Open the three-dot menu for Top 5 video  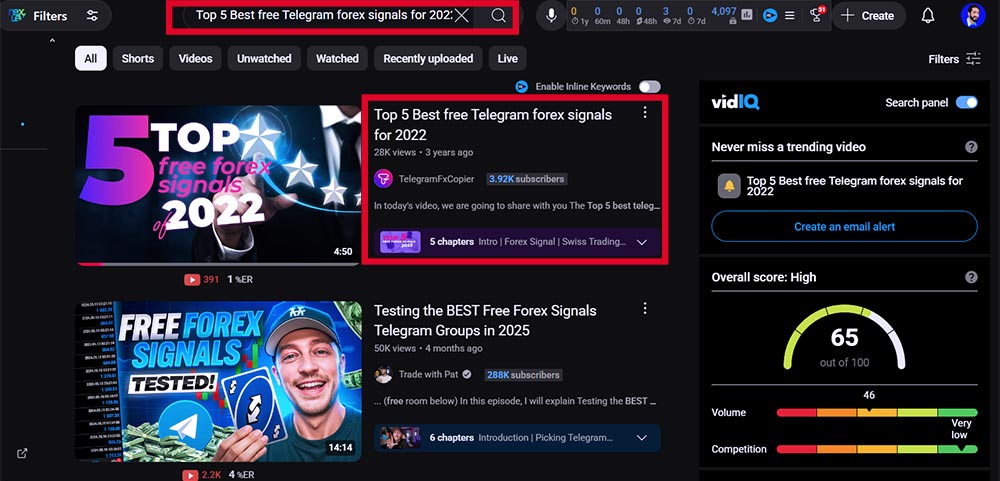(645, 112)
